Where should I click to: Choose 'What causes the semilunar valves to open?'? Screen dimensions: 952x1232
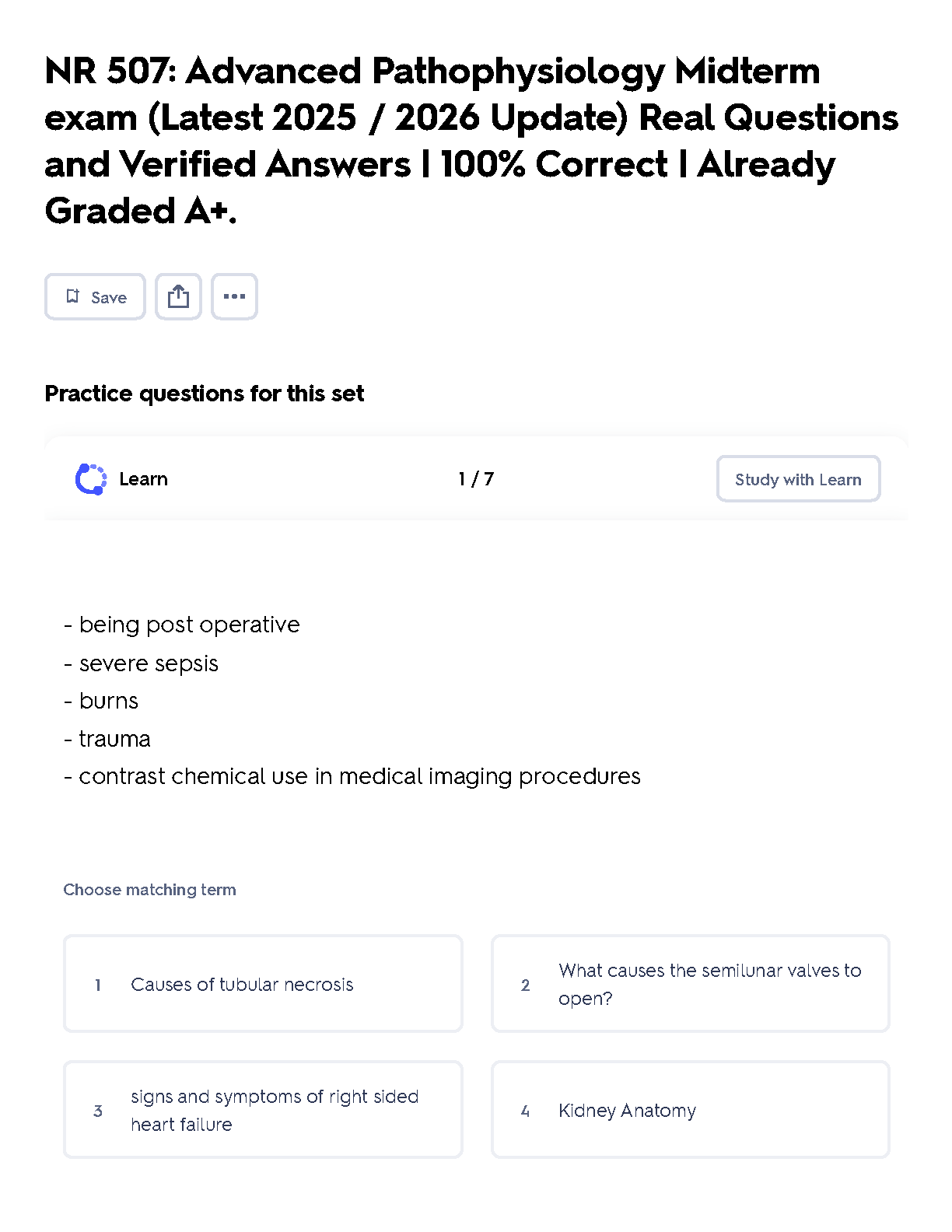[691, 984]
